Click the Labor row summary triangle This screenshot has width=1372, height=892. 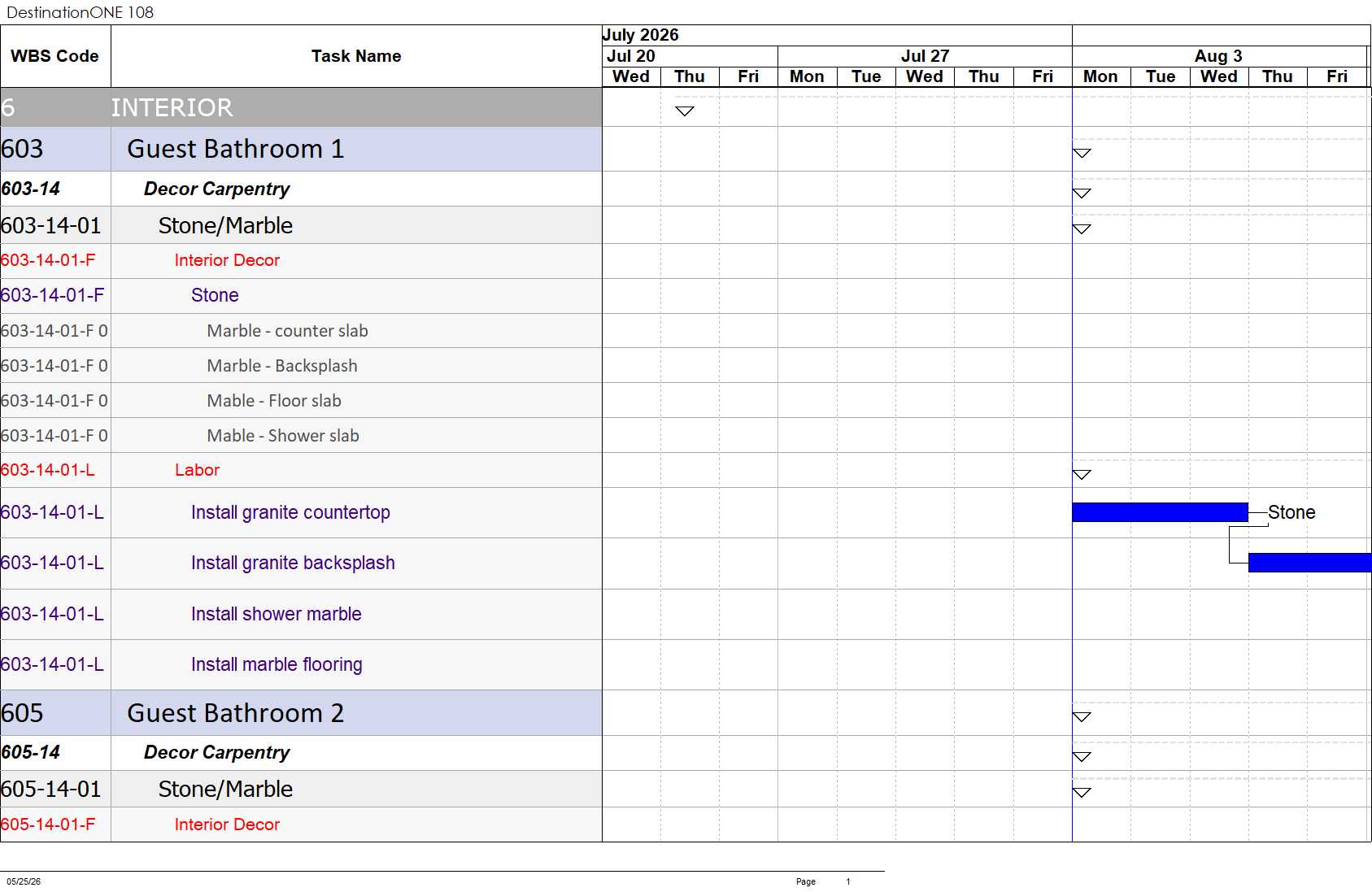coord(1082,474)
